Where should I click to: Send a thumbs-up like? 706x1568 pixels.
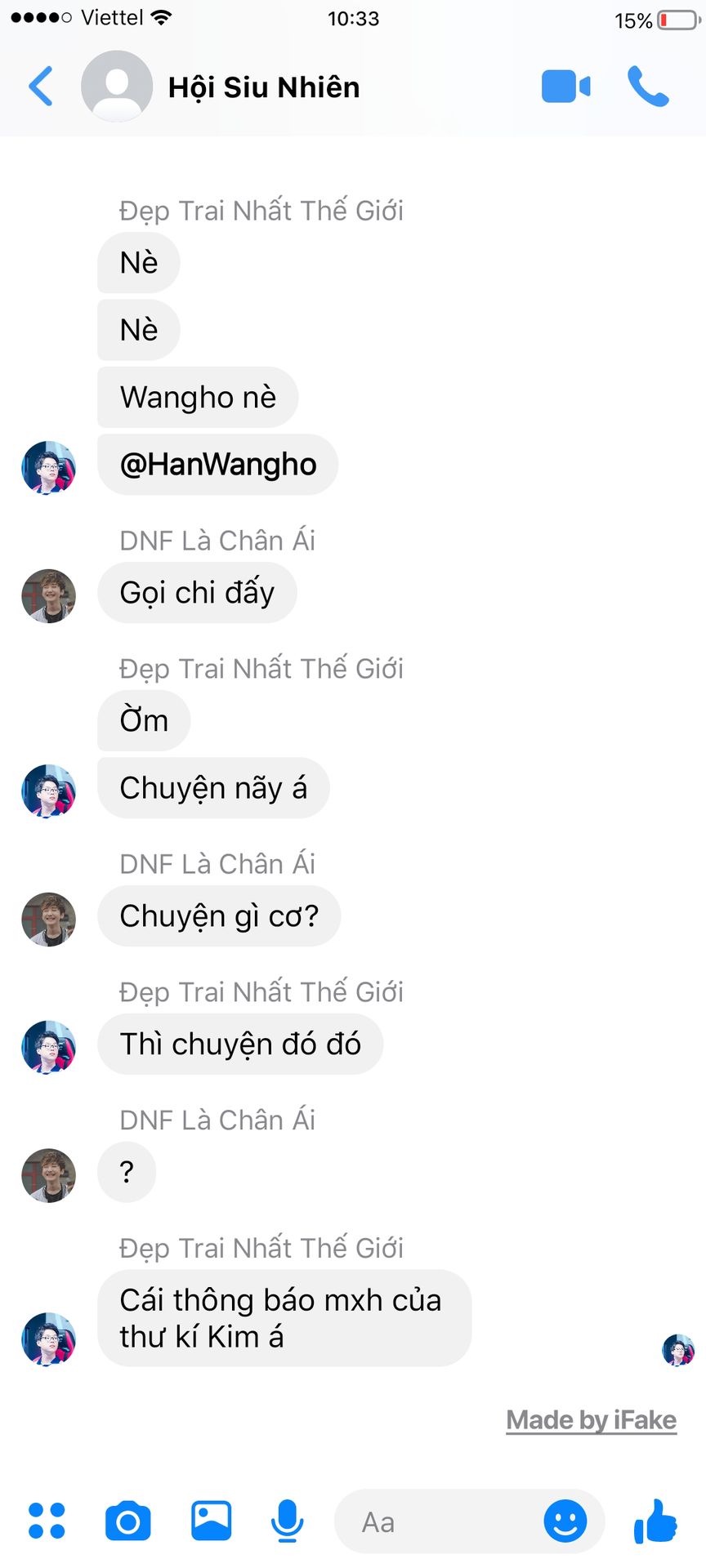tap(655, 1521)
